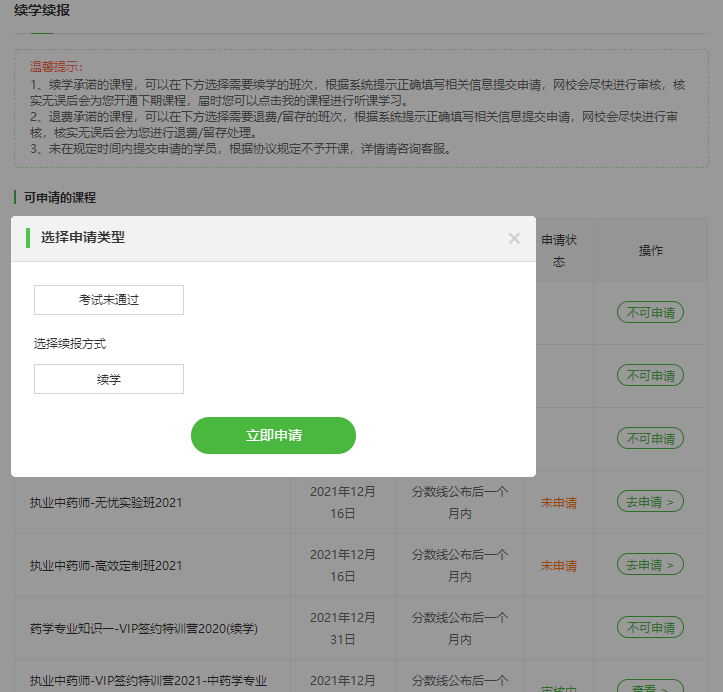
Task: Click 去申请 for 高效定制班2021
Action: [650, 565]
